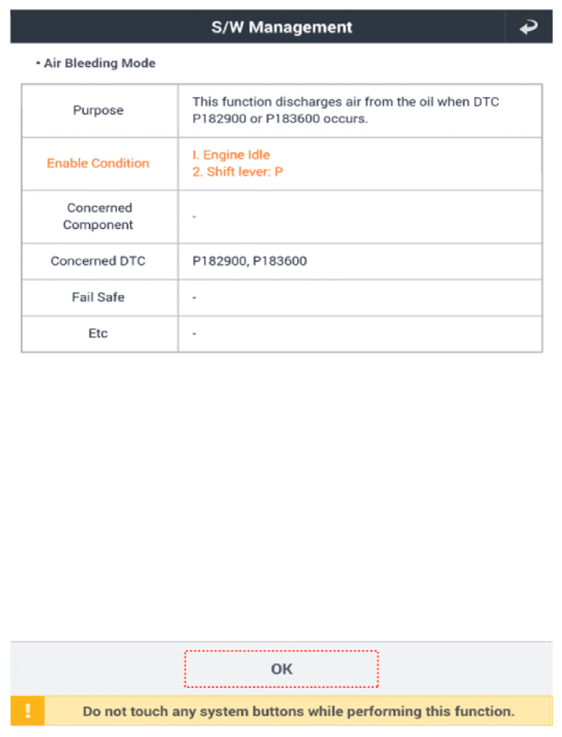
Task: Select the Purpose row label
Action: coord(98,110)
